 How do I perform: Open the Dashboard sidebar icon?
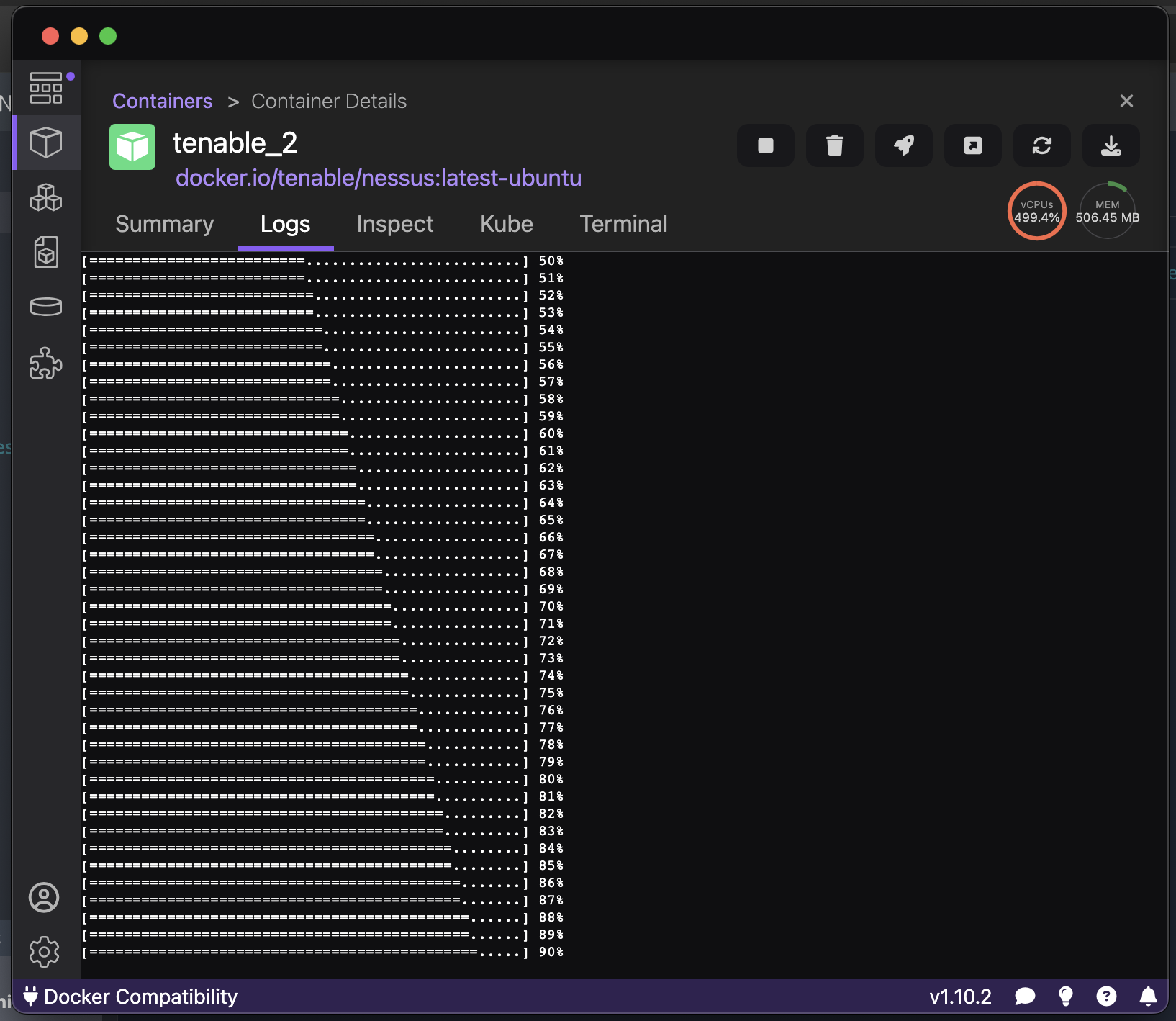[46, 88]
